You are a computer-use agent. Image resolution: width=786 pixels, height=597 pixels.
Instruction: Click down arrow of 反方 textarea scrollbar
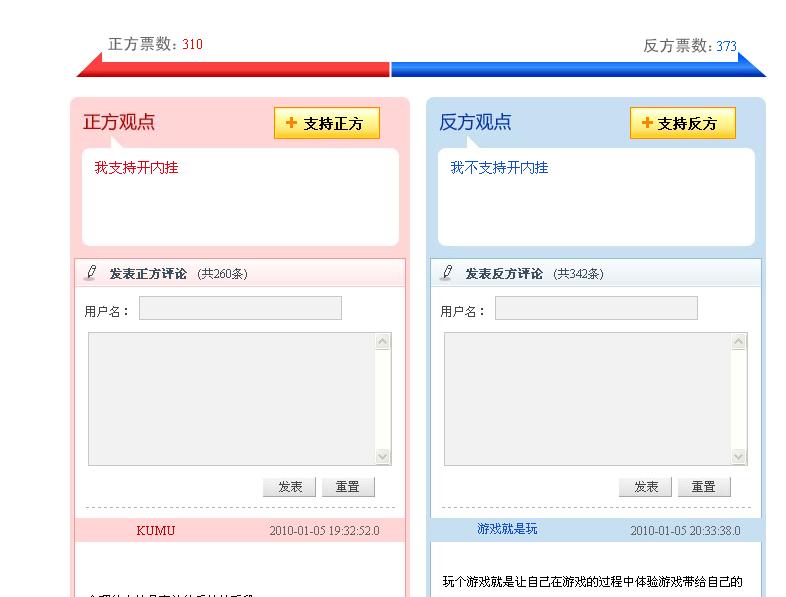point(738,456)
